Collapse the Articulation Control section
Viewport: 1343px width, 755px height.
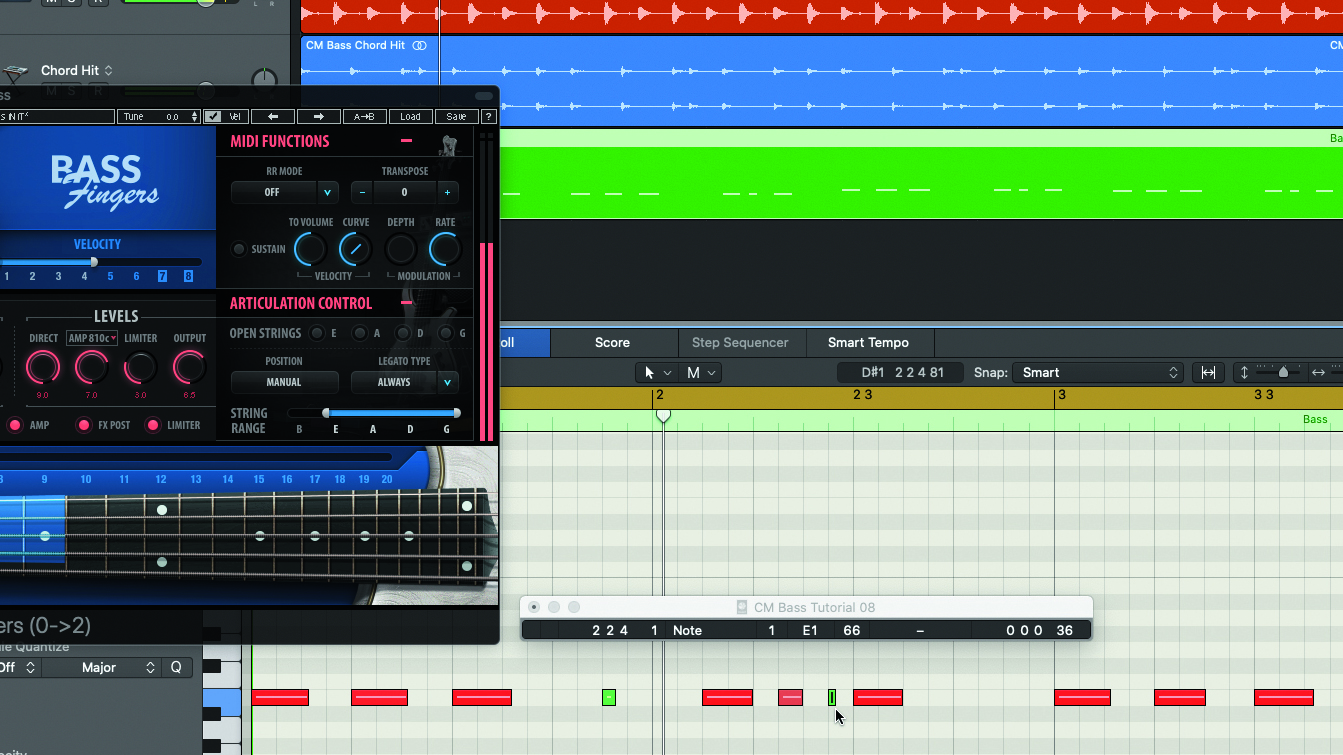pos(406,302)
